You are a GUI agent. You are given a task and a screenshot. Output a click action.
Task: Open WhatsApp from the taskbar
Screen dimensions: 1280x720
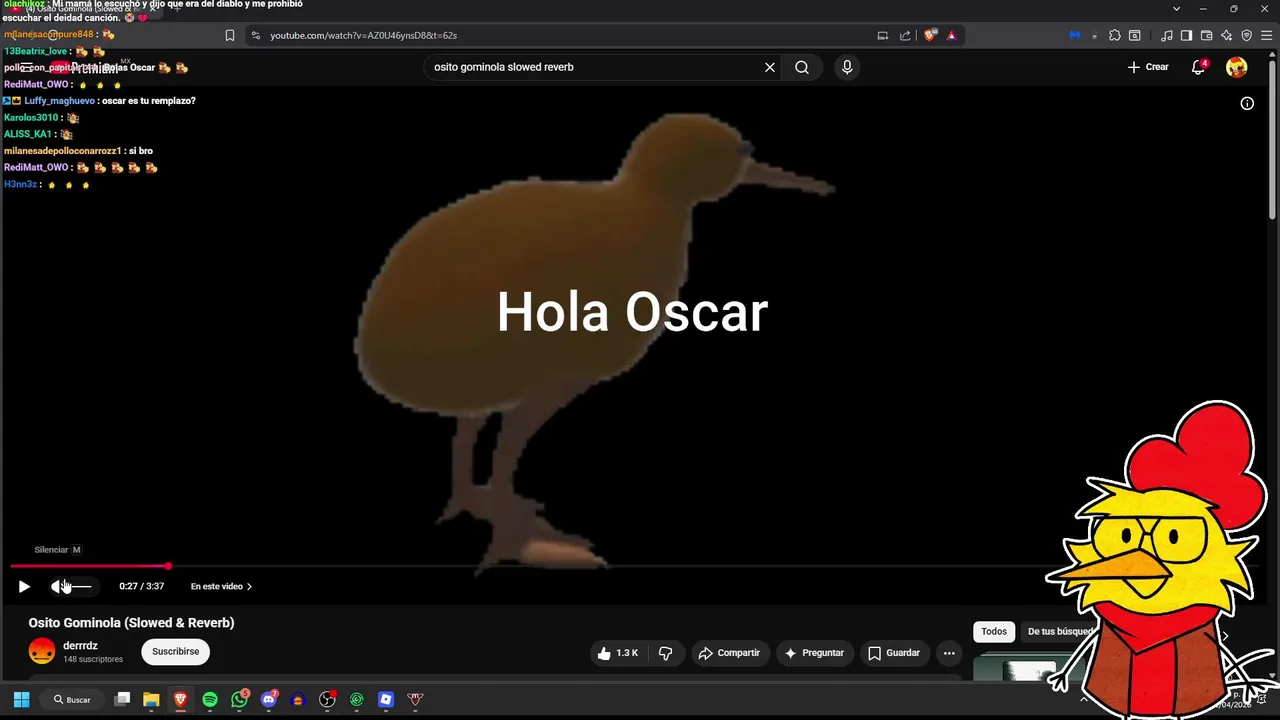pyautogui.click(x=239, y=699)
